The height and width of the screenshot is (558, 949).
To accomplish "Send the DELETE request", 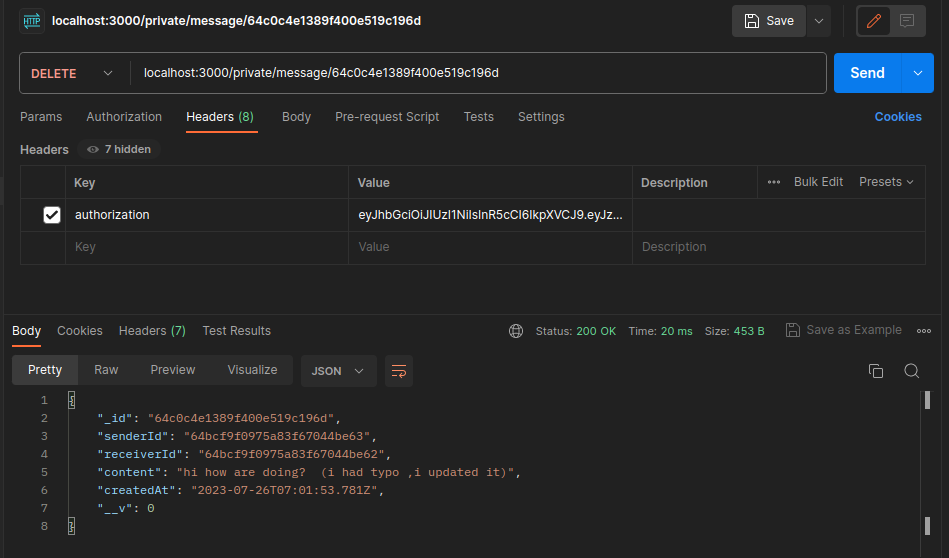I will (x=867, y=73).
